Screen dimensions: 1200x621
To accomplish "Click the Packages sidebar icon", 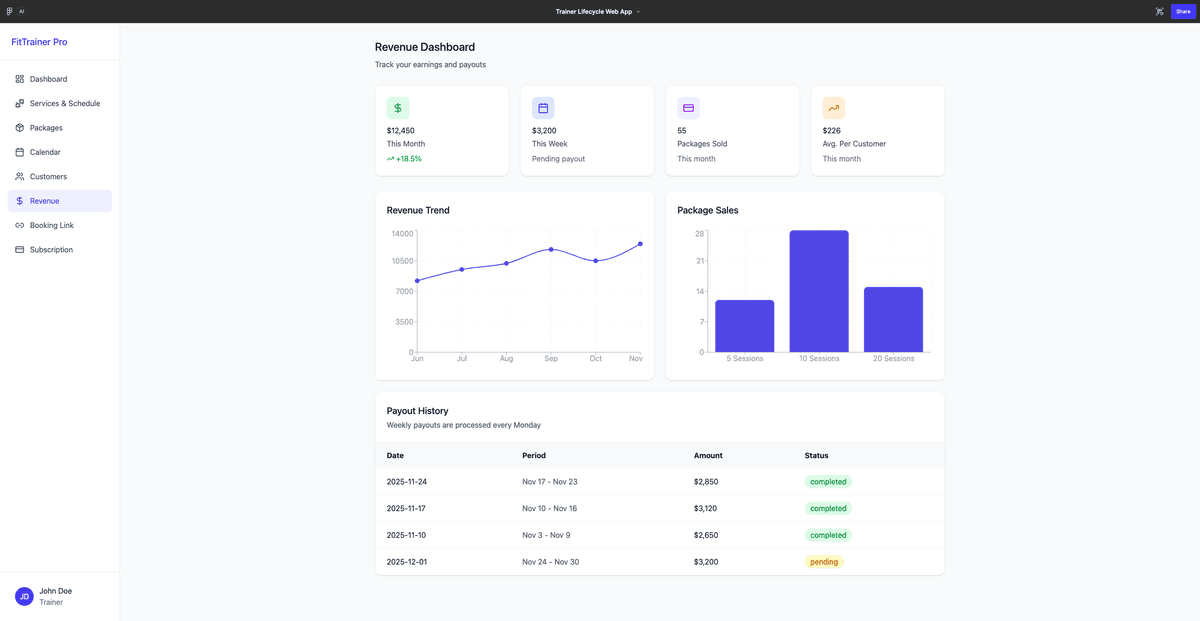I will (20, 127).
